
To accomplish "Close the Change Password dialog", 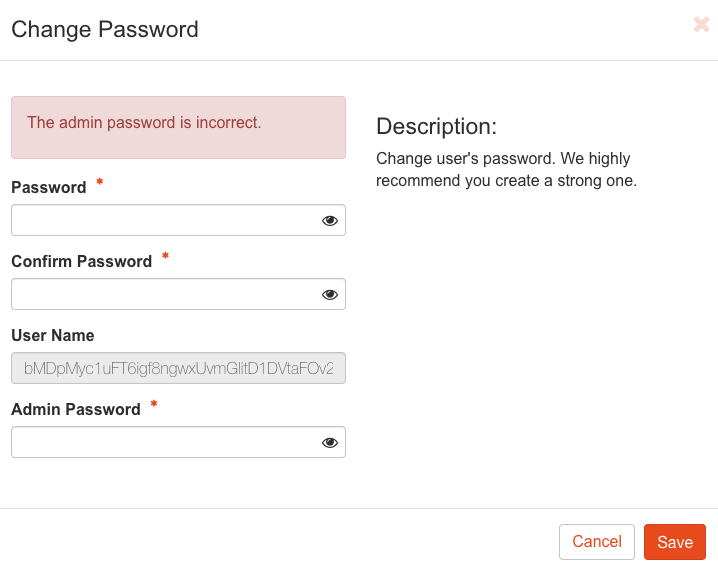I will pos(701,25).
